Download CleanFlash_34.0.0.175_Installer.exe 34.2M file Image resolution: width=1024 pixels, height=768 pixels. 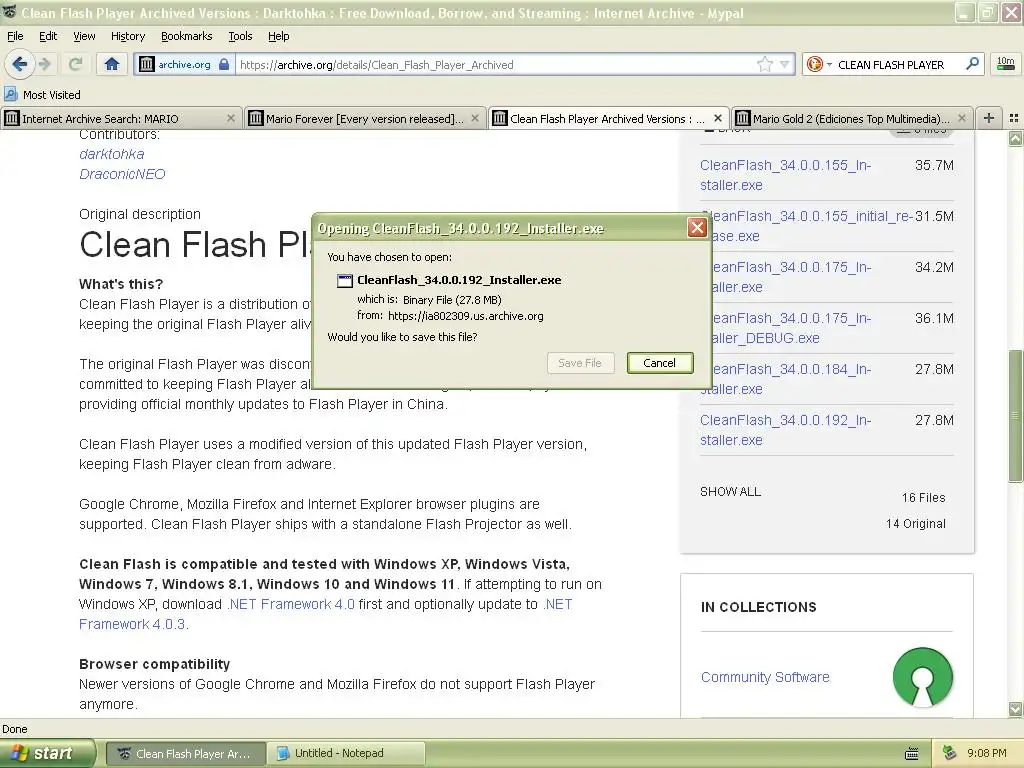[791, 277]
